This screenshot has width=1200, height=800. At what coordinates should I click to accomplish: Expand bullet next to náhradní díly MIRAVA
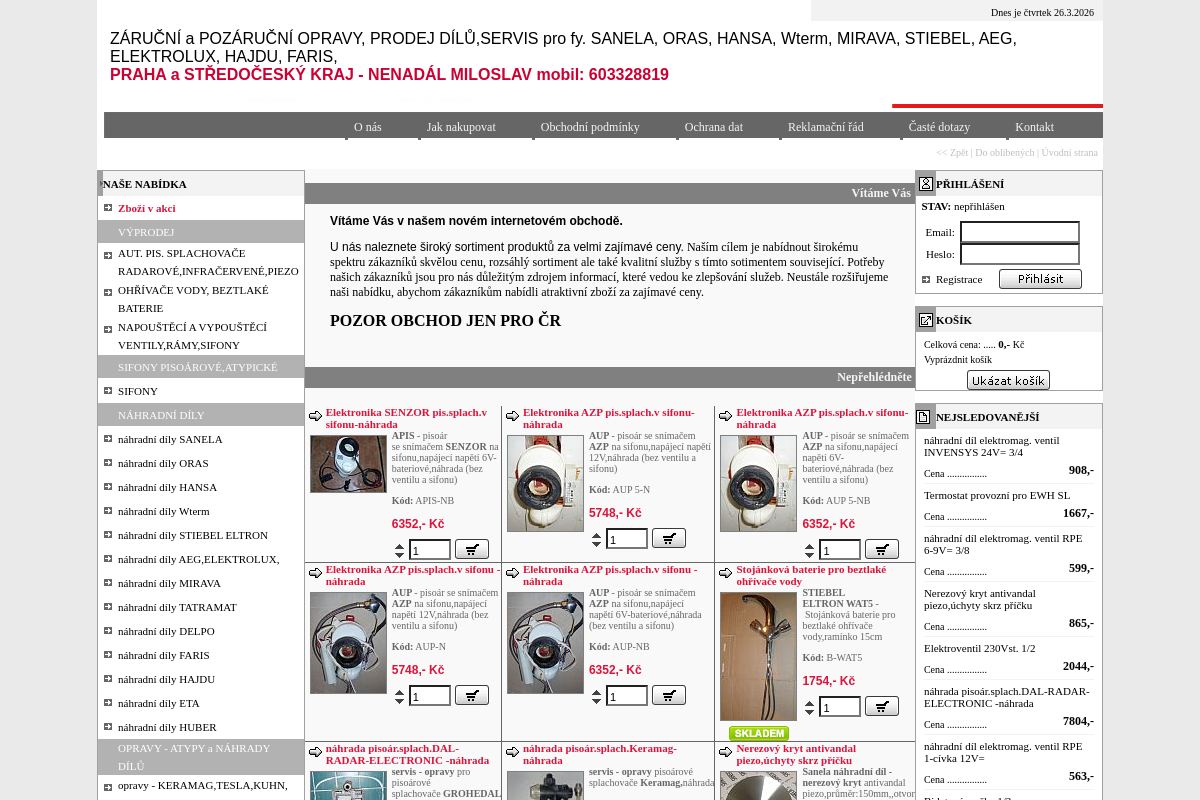[x=108, y=583]
